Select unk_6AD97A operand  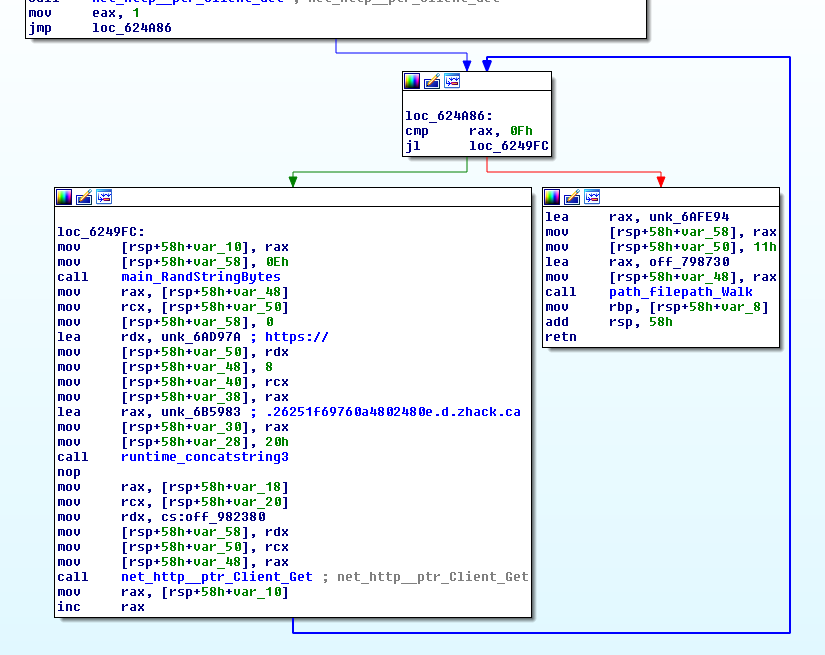(200, 337)
